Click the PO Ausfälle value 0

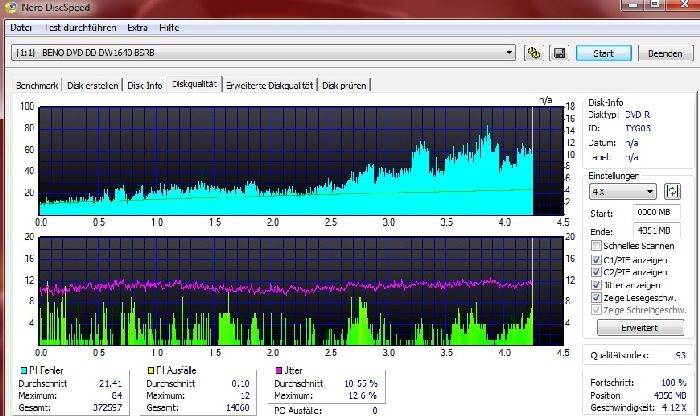(x=375, y=410)
